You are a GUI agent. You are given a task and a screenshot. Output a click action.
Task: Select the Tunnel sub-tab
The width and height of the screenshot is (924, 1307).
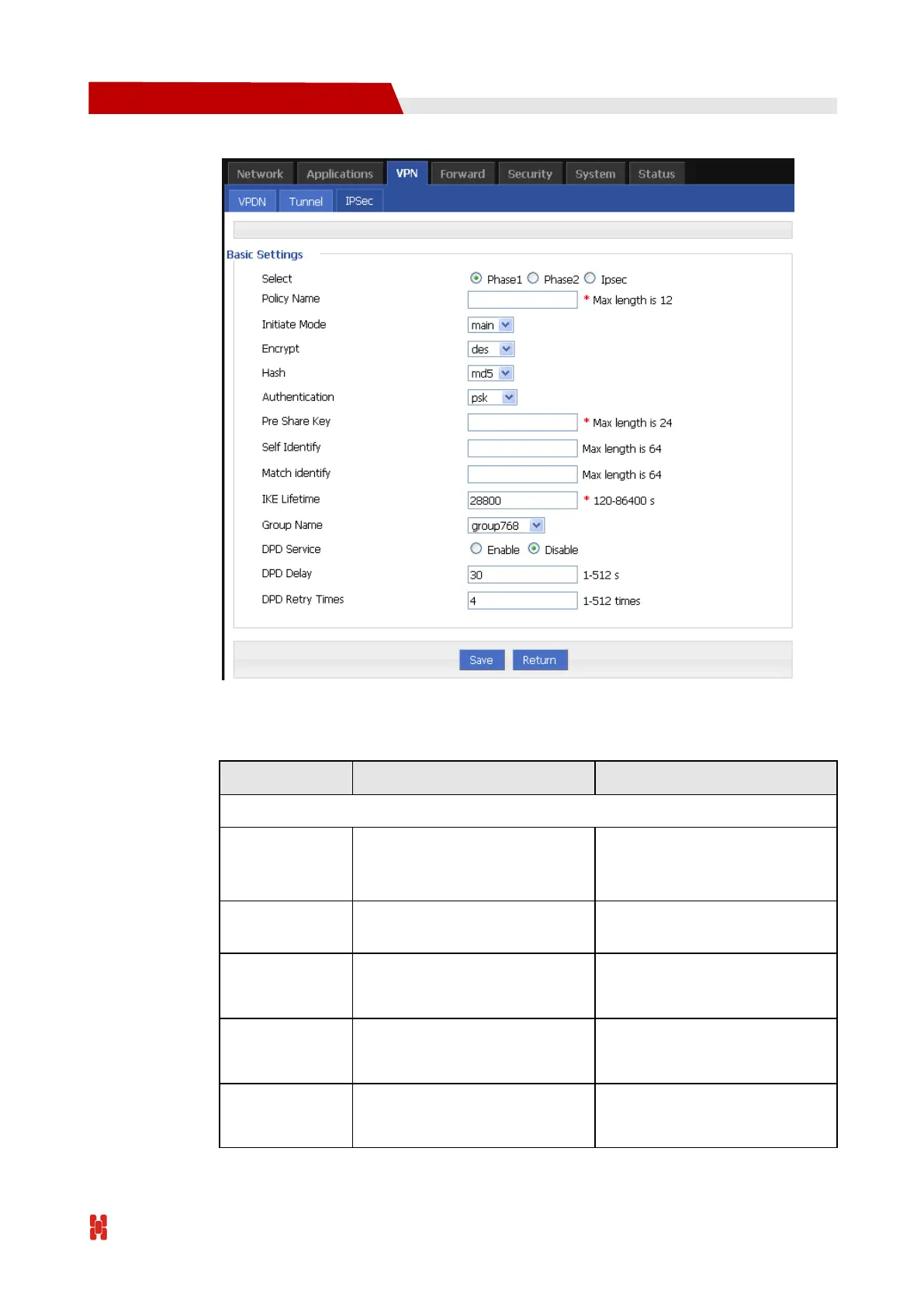coord(306,202)
